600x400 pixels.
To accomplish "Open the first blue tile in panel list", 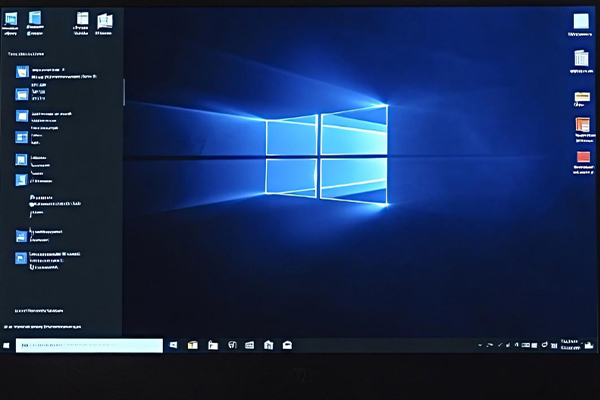I will click(x=22, y=72).
